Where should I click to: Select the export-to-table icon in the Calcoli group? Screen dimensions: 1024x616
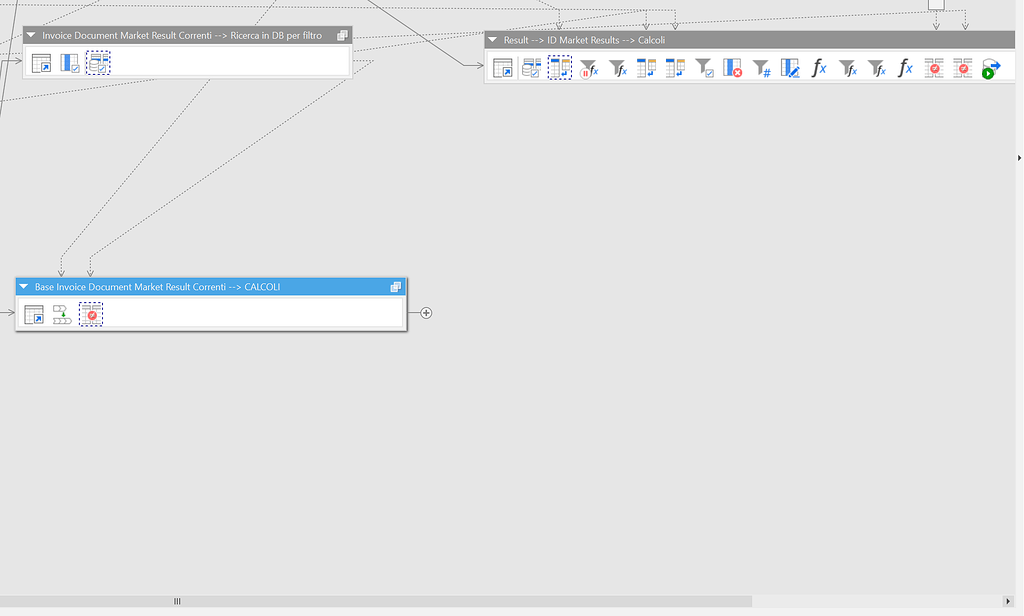501,68
